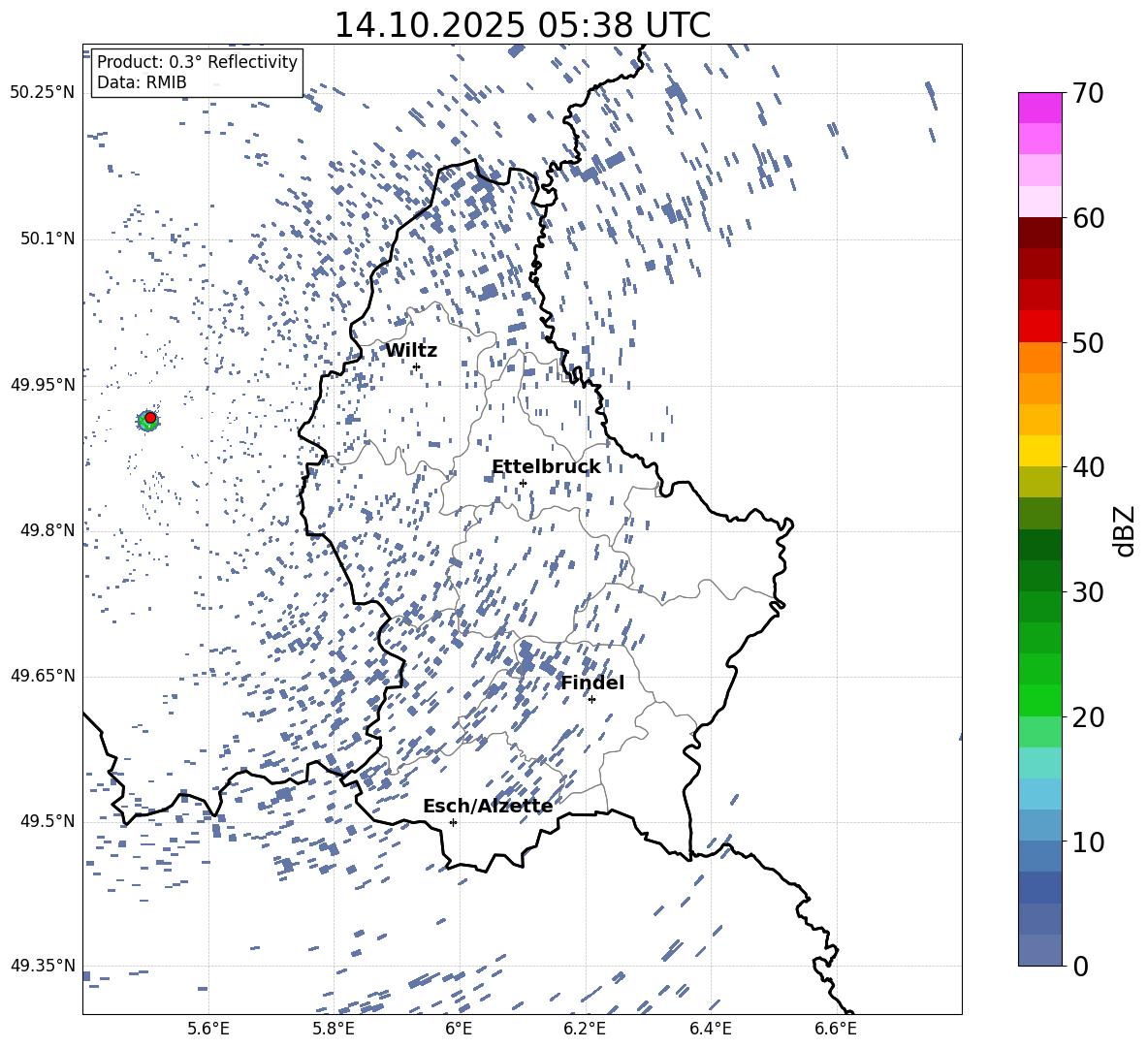Click the red radar site marker
Screen dimensions: 1148x1048
click(x=150, y=417)
